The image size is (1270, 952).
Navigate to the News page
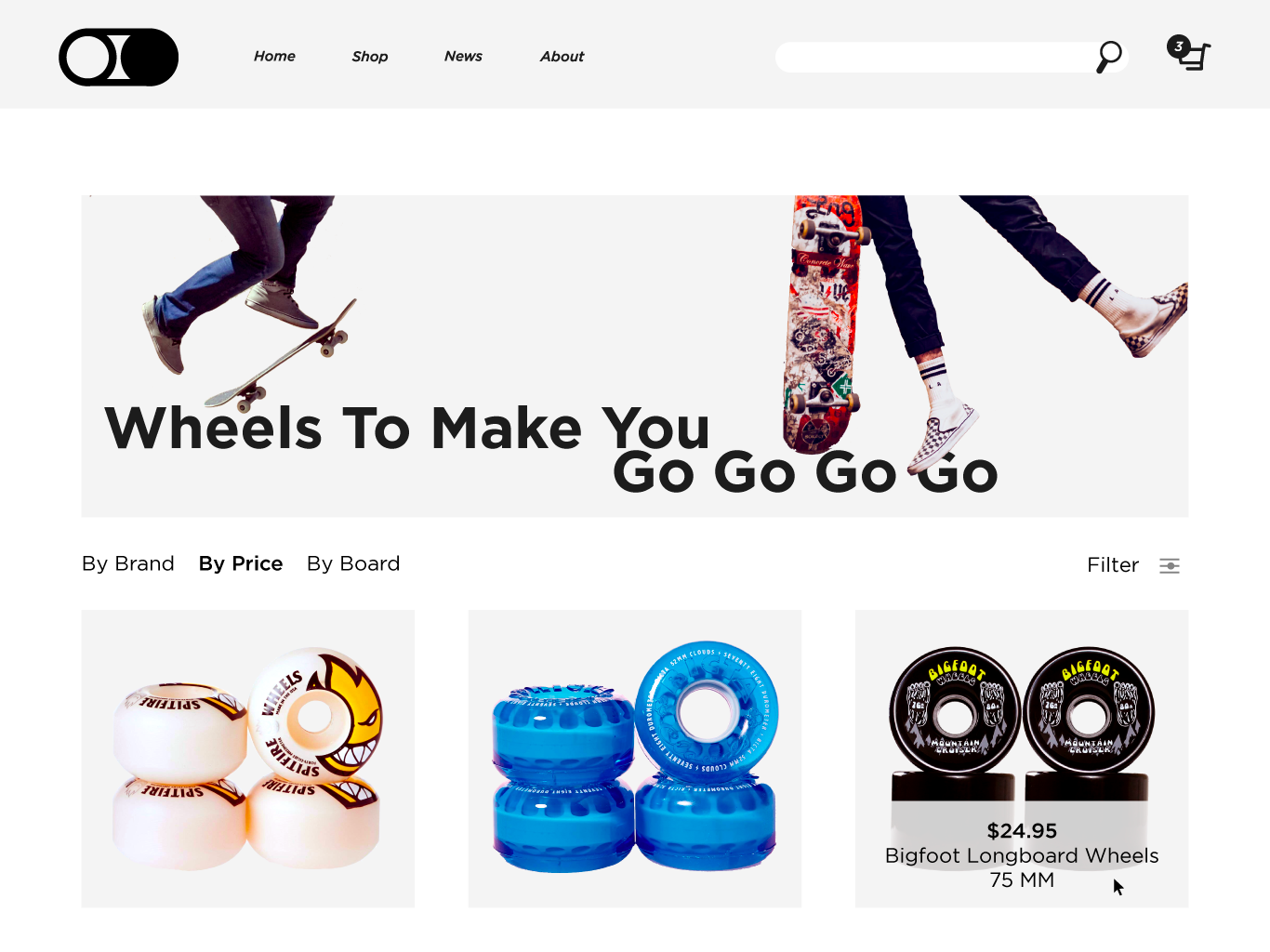pos(463,57)
